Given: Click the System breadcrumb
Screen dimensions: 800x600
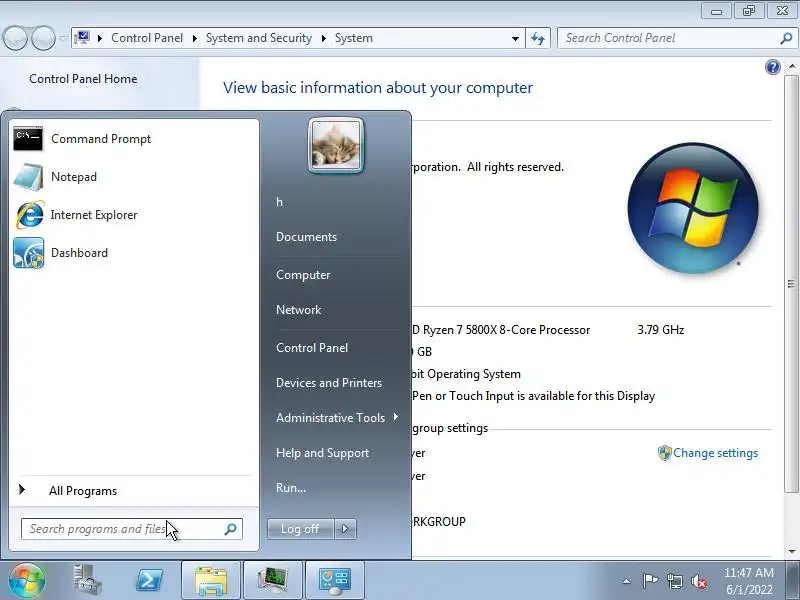Looking at the screenshot, I should click(354, 38).
